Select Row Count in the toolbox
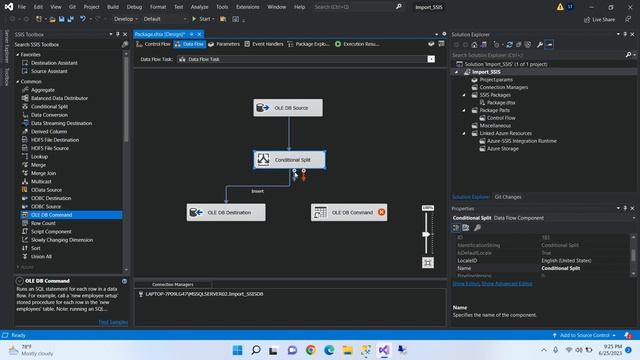The height and width of the screenshot is (360, 640). tap(43, 223)
